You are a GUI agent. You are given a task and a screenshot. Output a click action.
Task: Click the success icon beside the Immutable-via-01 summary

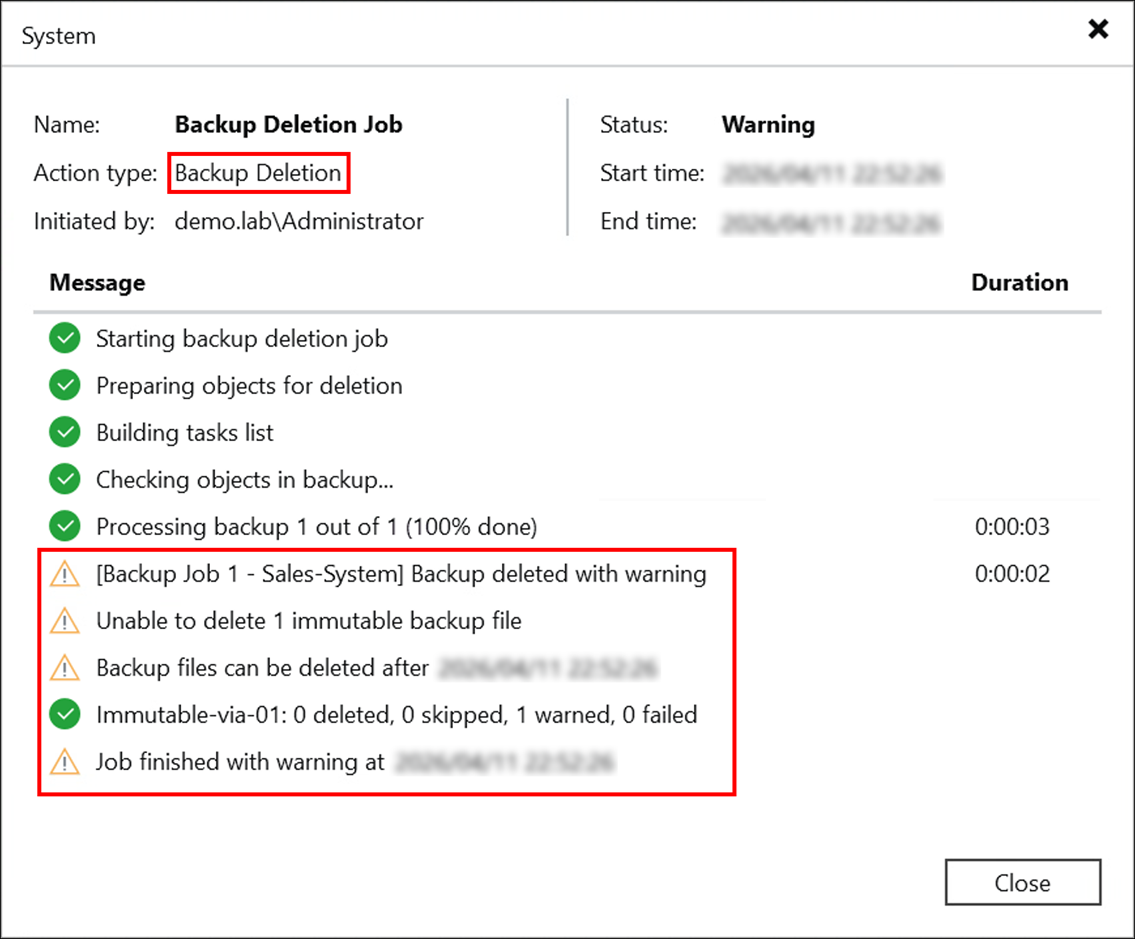63,714
